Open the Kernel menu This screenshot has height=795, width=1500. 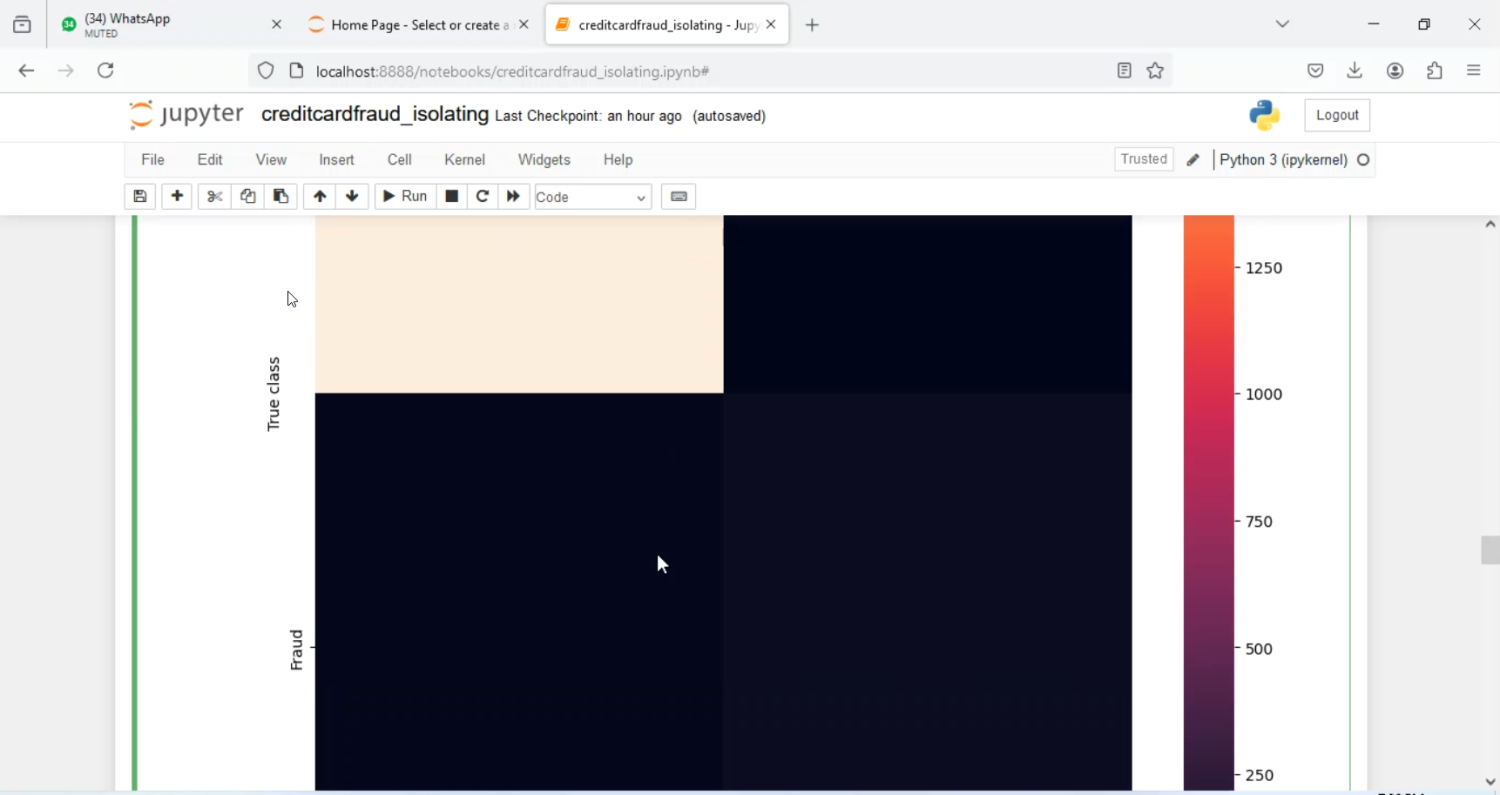click(464, 160)
